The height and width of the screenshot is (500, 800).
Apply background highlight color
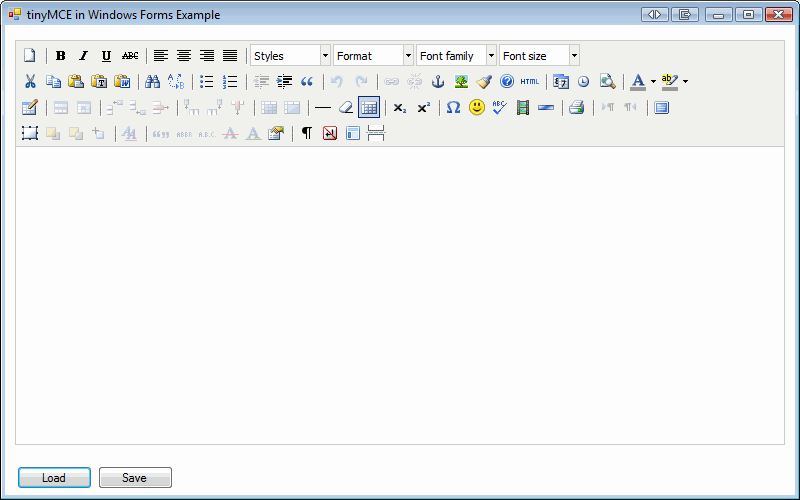coord(669,81)
